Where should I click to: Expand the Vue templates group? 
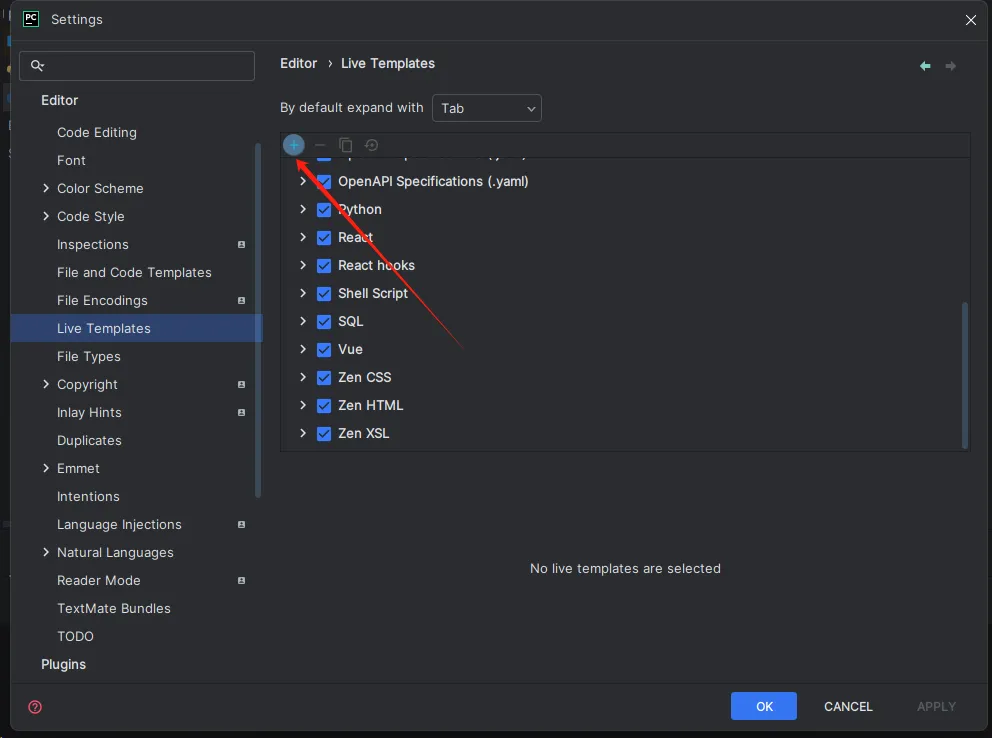(x=303, y=349)
